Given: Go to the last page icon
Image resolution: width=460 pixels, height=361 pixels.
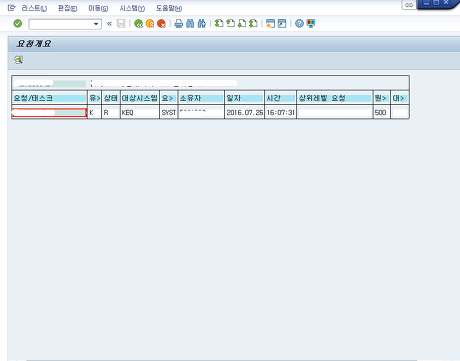Looking at the screenshot, I should pos(253,23).
